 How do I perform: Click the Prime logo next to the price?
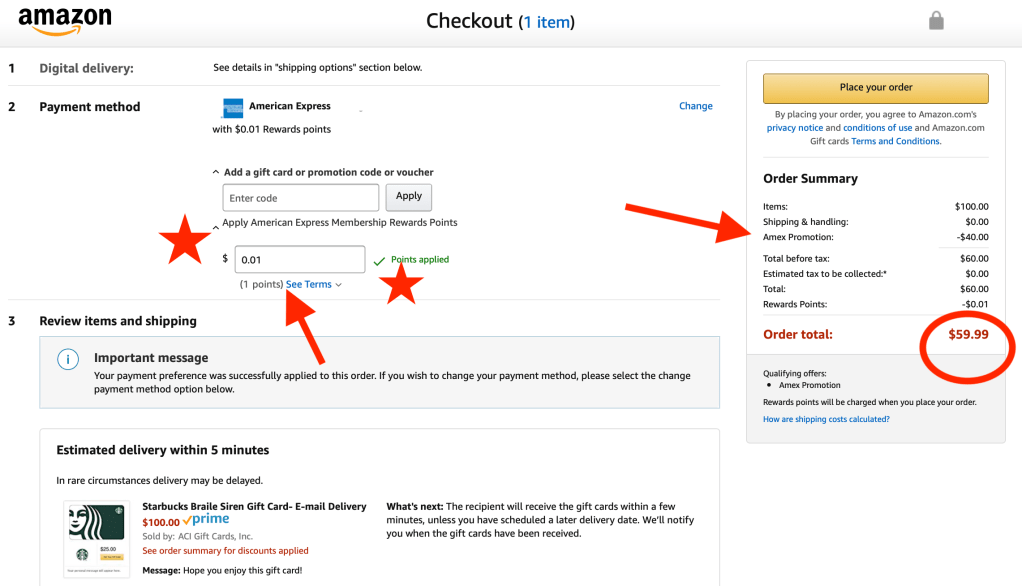click(206, 520)
